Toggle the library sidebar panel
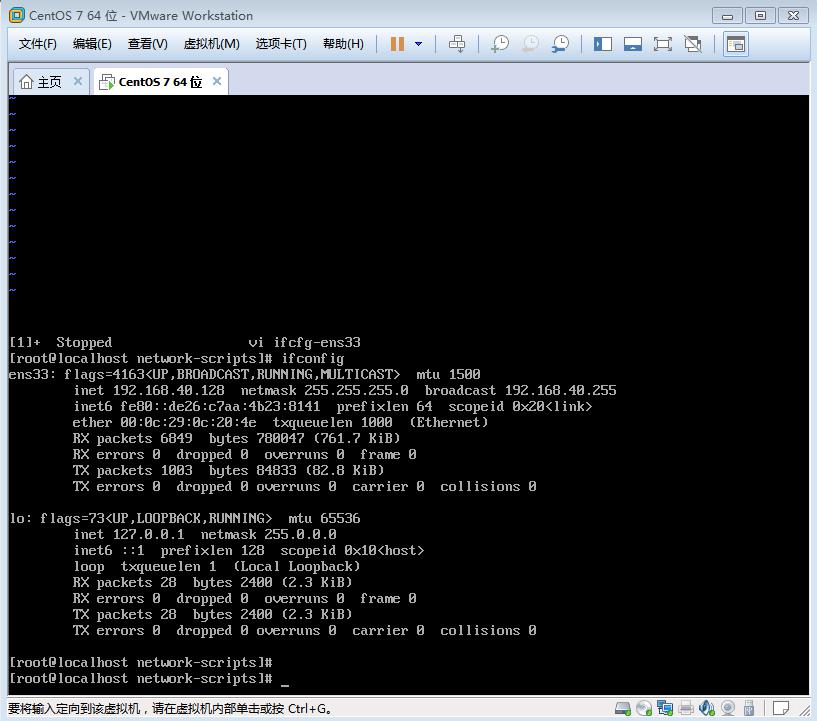The height and width of the screenshot is (721, 817). point(602,44)
